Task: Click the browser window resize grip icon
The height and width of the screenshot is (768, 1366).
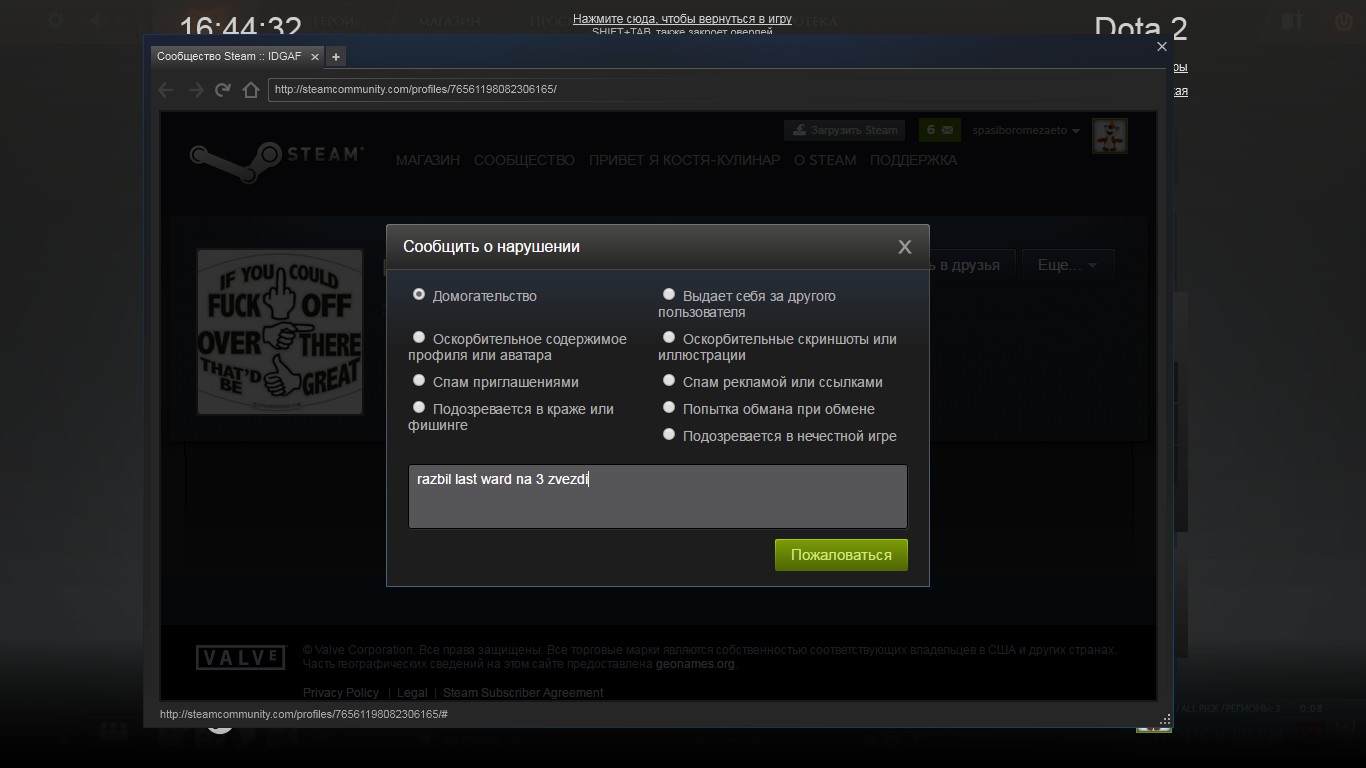Action: coord(1165,720)
